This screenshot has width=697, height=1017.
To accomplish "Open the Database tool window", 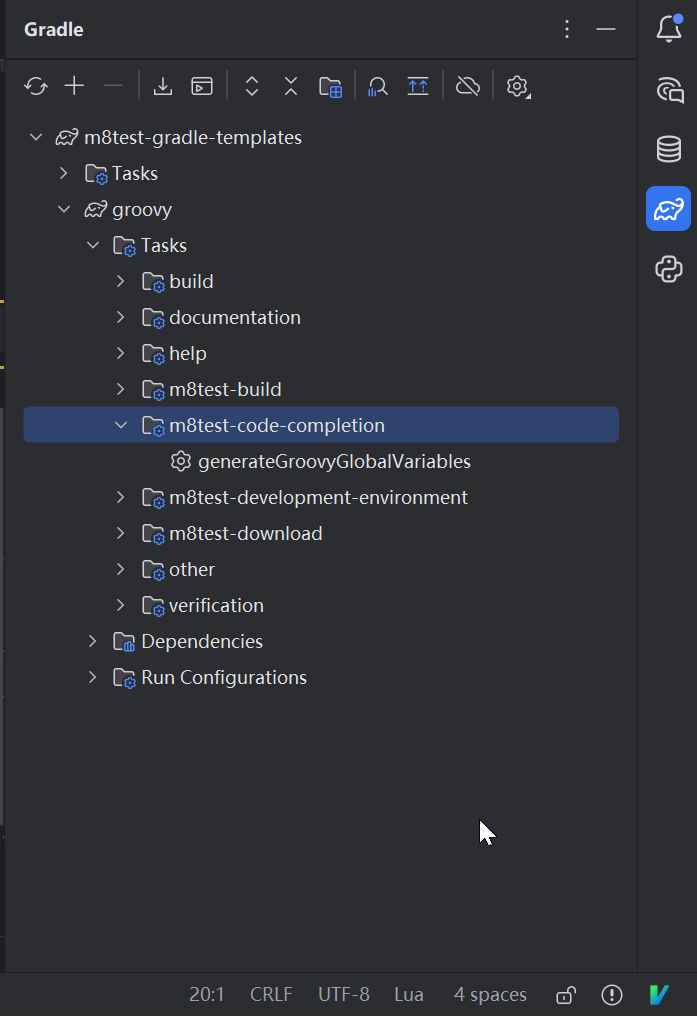I will tap(668, 149).
